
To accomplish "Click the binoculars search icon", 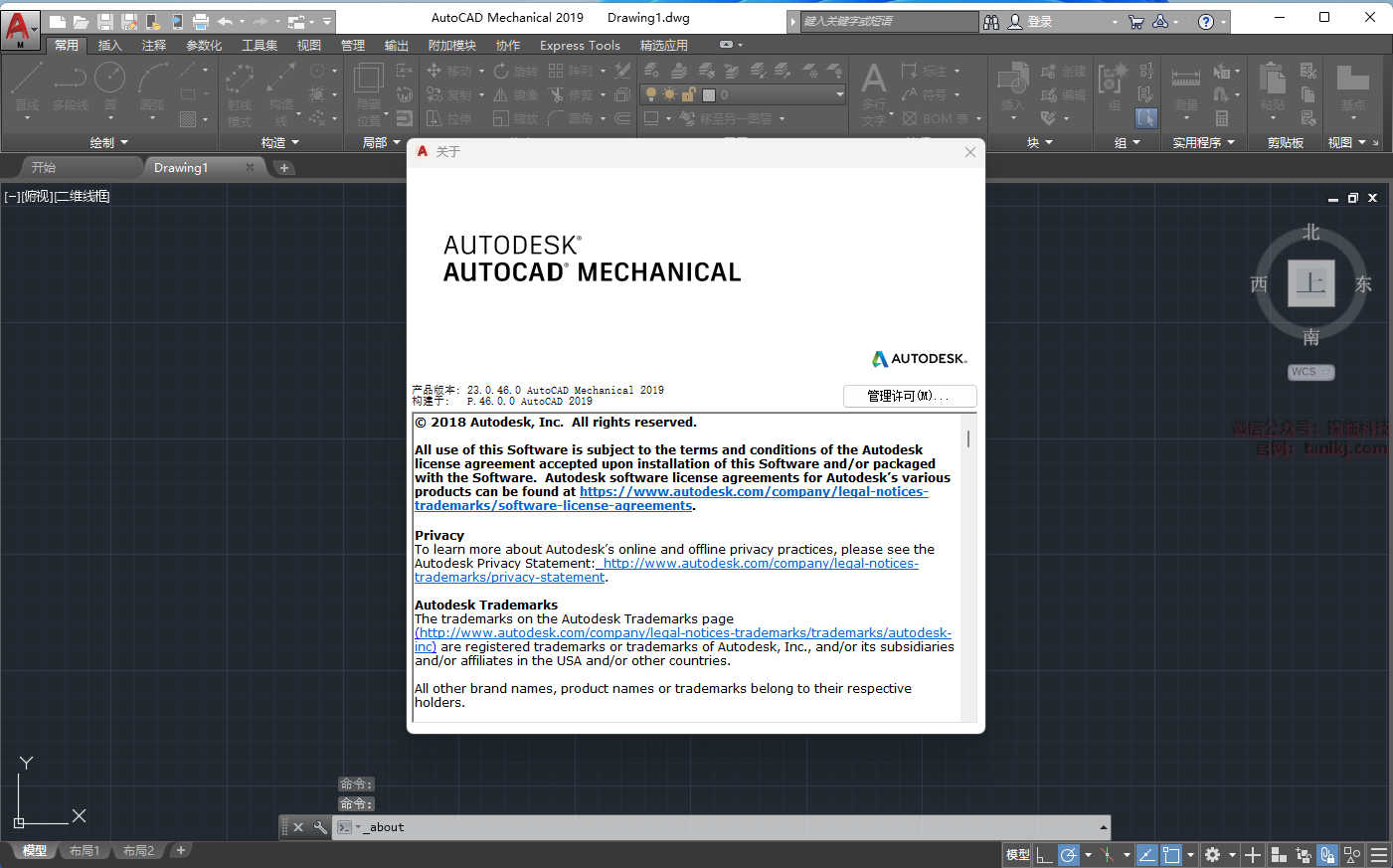I will (991, 21).
